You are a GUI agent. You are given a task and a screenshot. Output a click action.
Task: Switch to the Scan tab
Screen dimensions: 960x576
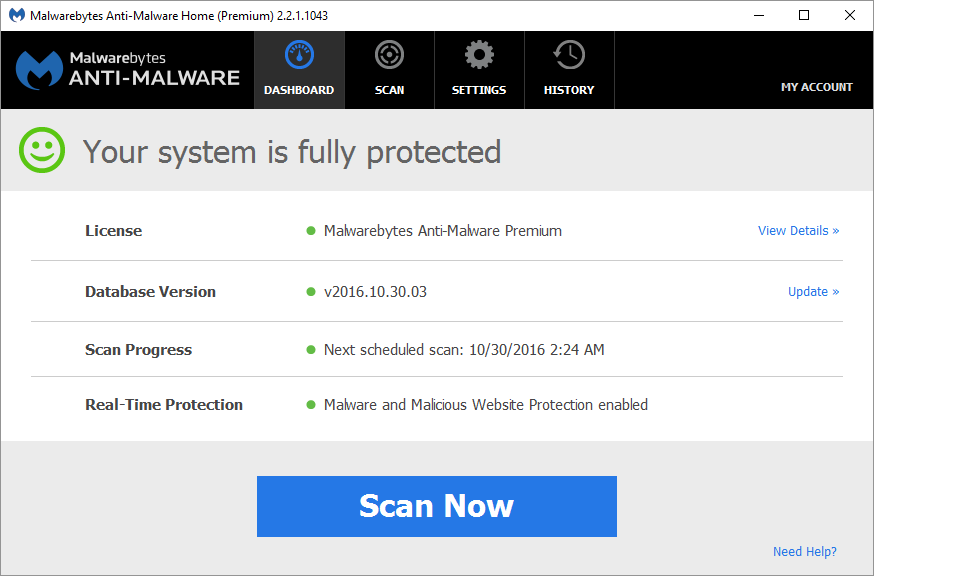(389, 70)
